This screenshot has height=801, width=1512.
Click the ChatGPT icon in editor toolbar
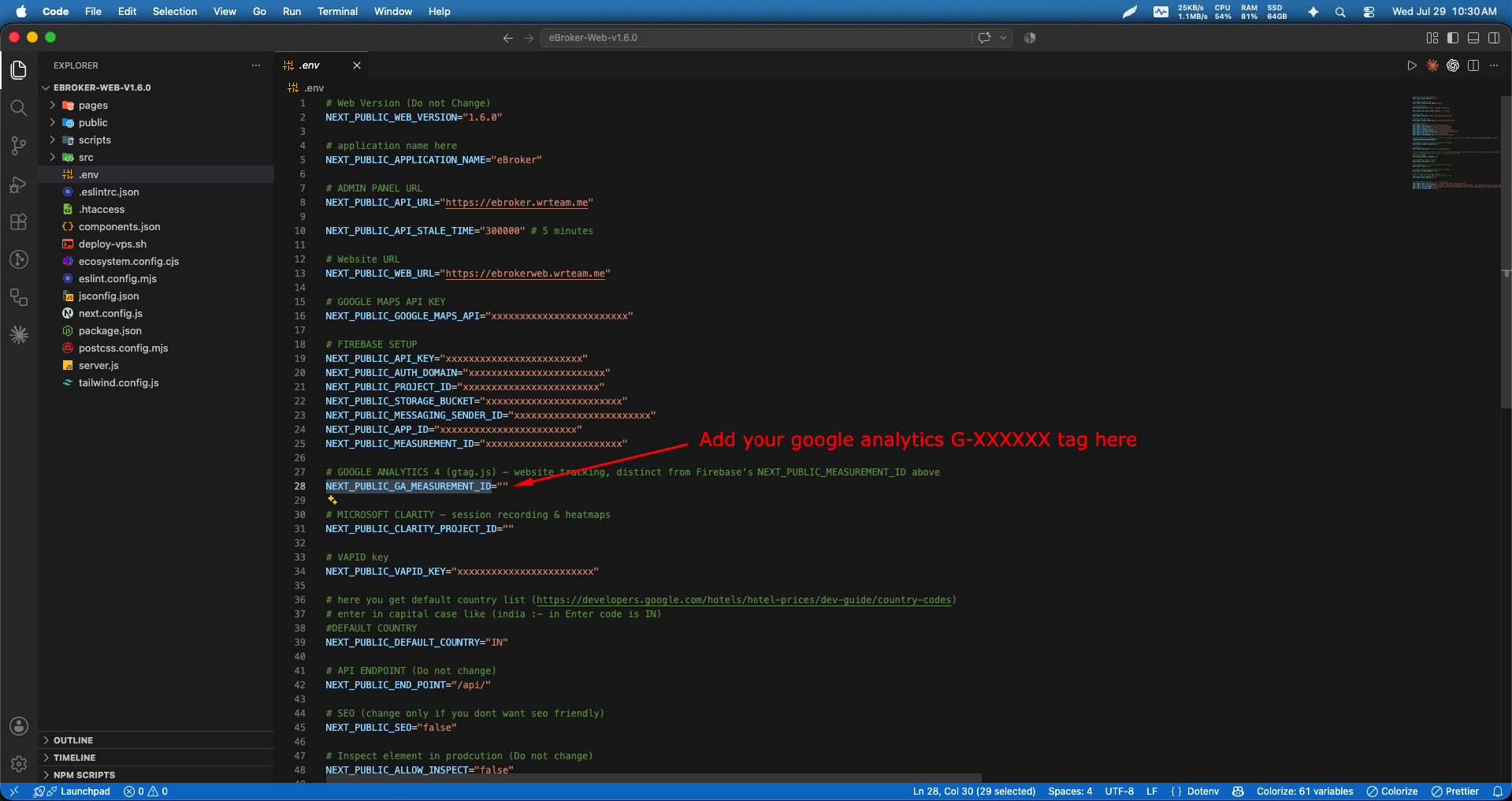(1453, 65)
